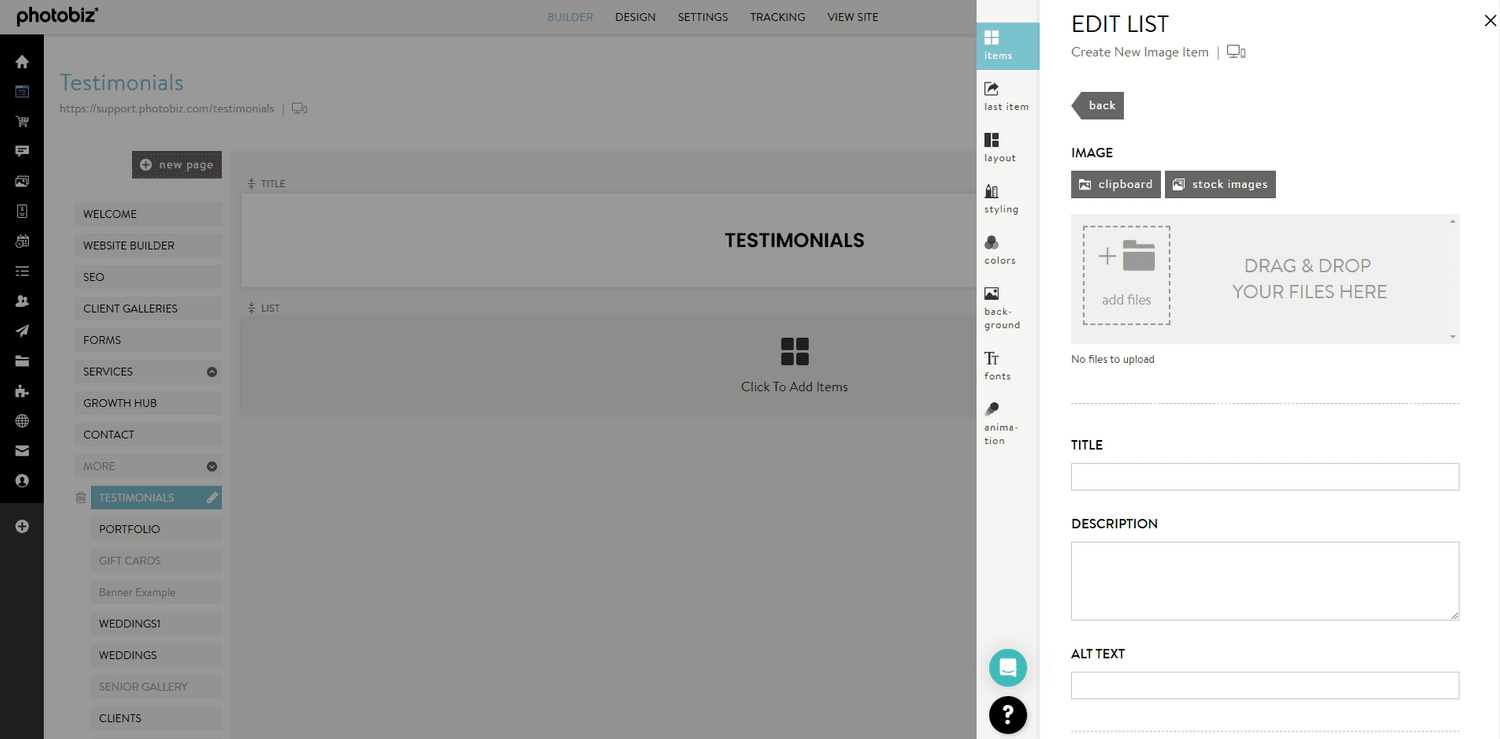Switch to the Design tab
1500x739 pixels.
pyautogui.click(x=635, y=17)
